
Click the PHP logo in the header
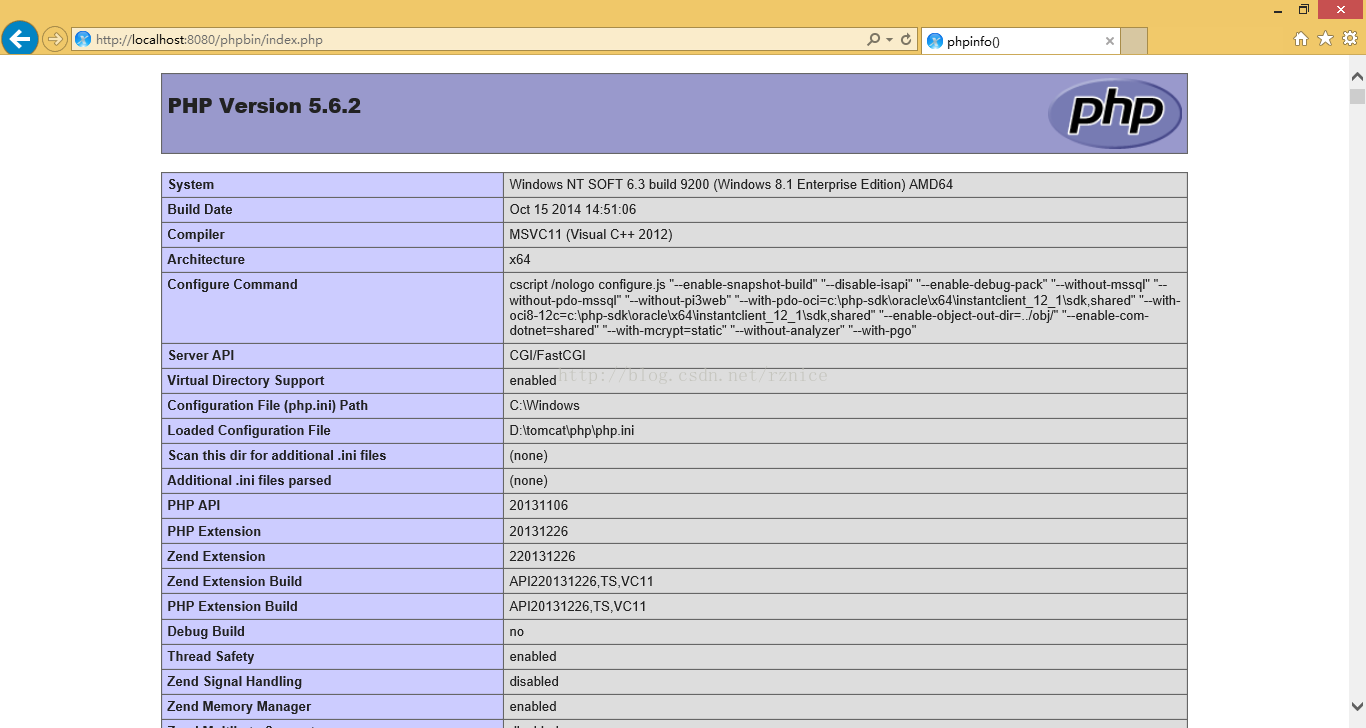pos(1115,113)
